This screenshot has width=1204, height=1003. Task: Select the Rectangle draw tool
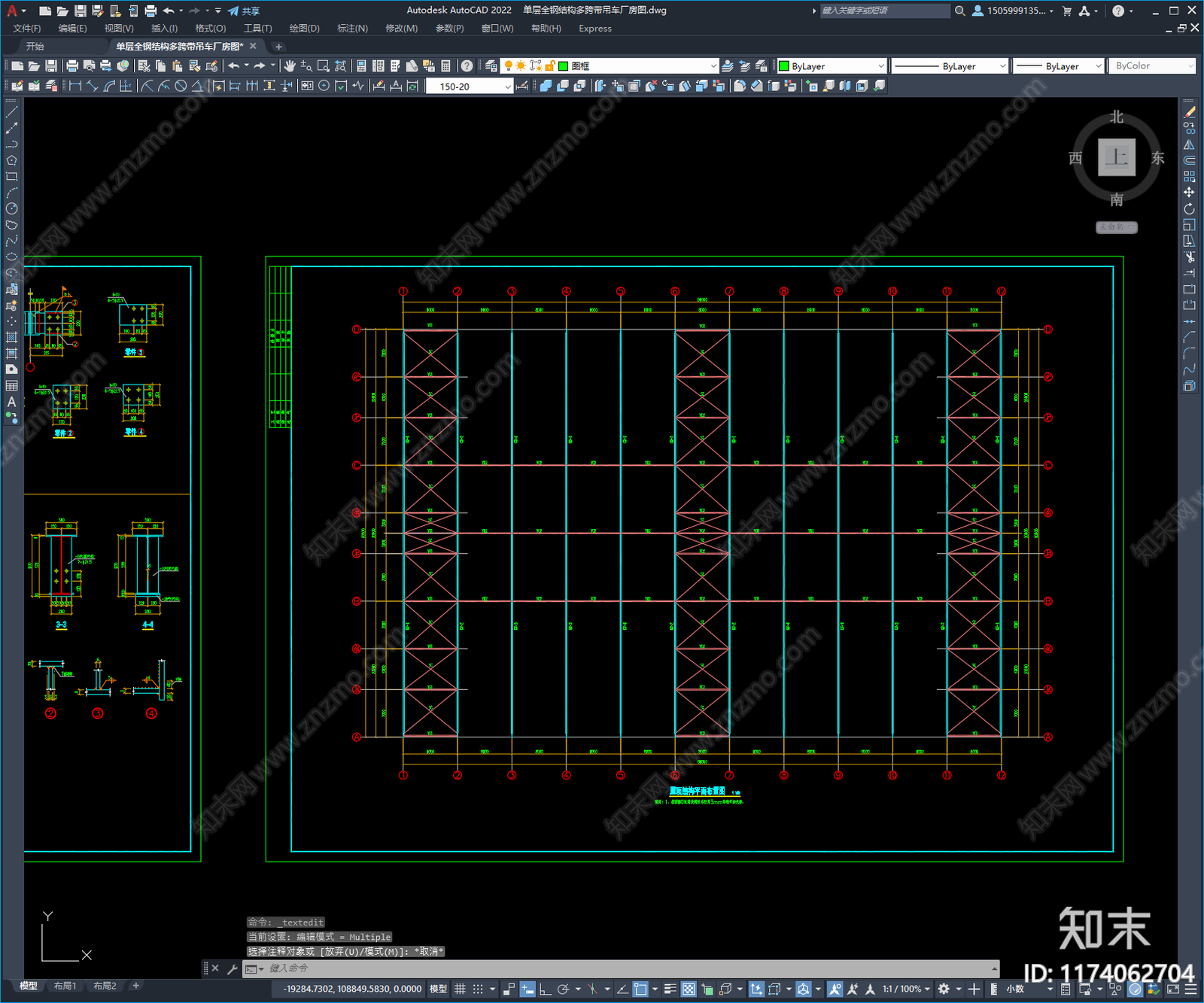[11, 177]
